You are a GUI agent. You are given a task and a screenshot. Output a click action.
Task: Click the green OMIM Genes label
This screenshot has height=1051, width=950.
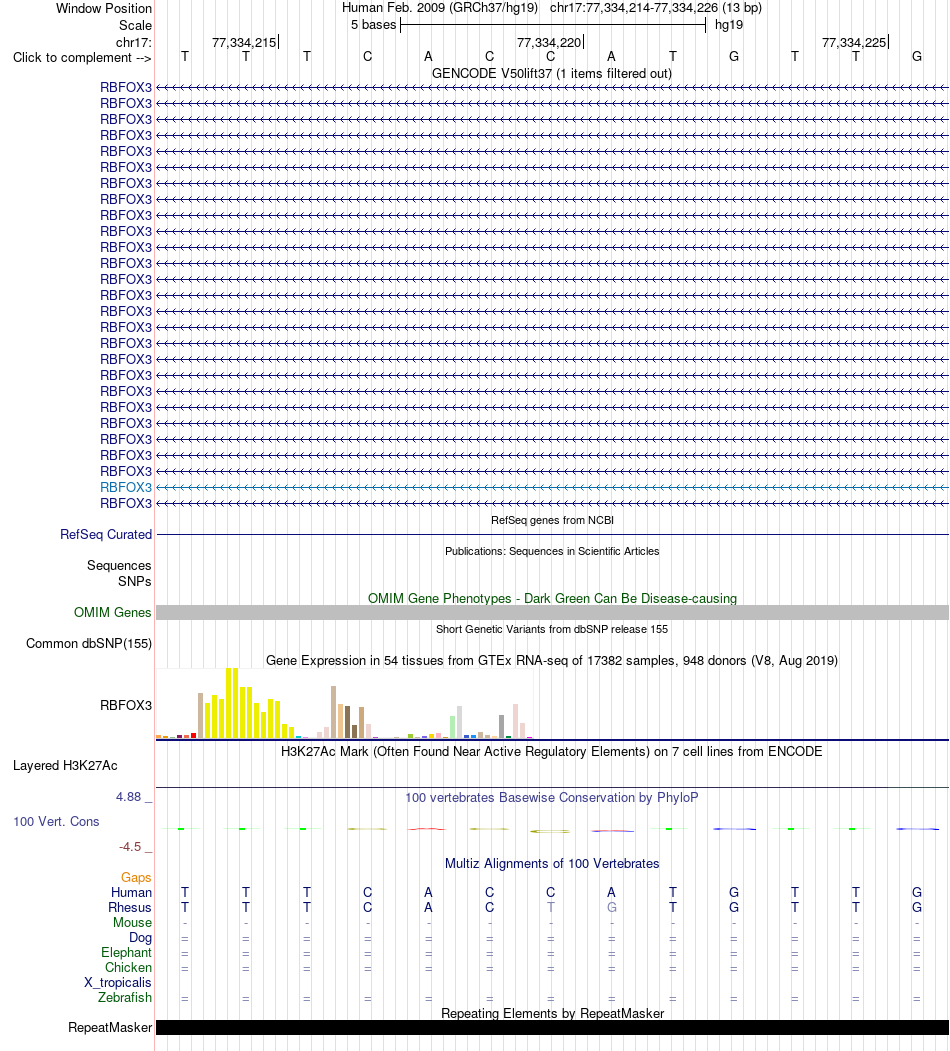click(x=113, y=612)
